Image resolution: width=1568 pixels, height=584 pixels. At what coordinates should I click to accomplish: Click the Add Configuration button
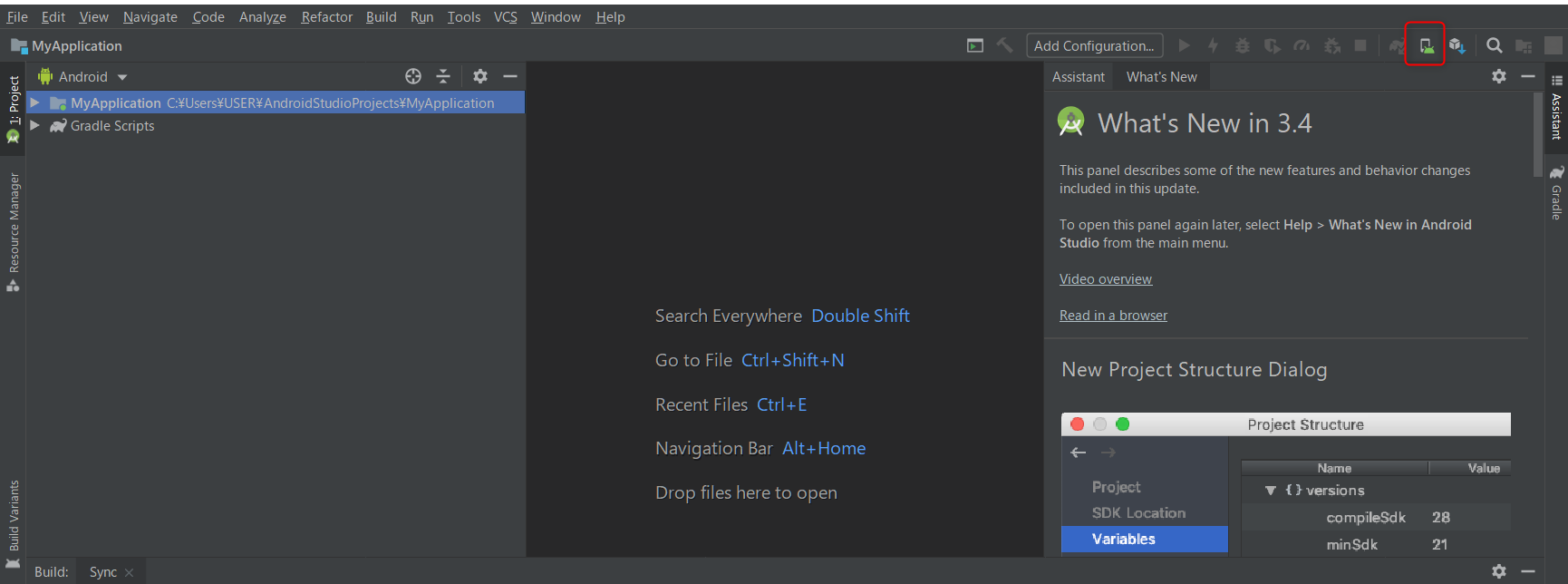[1094, 45]
